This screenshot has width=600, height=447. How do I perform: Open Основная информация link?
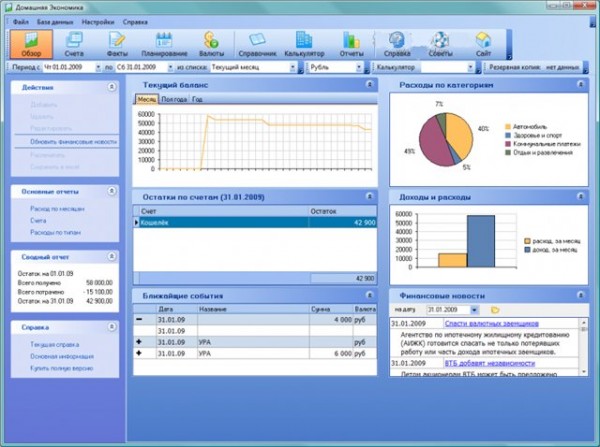(62, 356)
